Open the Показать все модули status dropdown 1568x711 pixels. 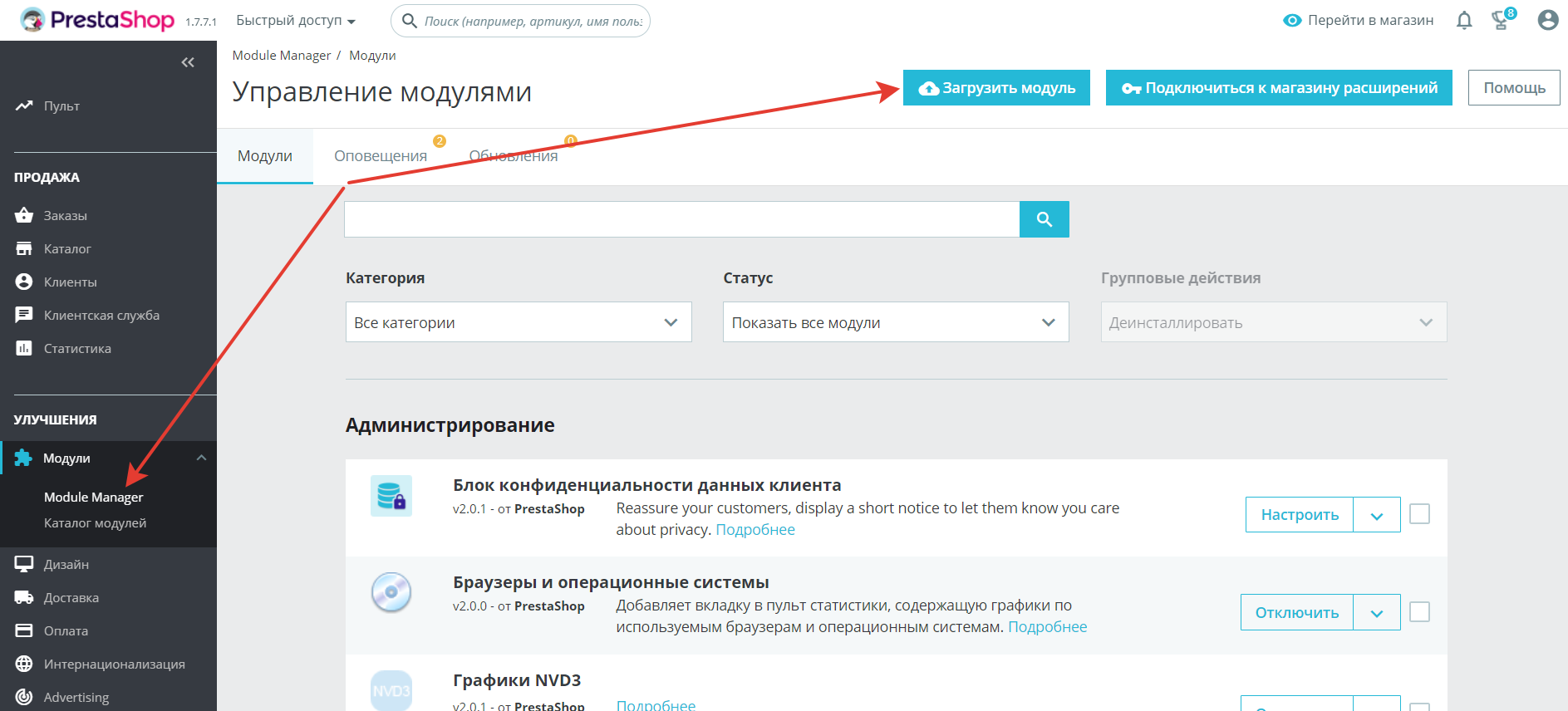click(896, 322)
